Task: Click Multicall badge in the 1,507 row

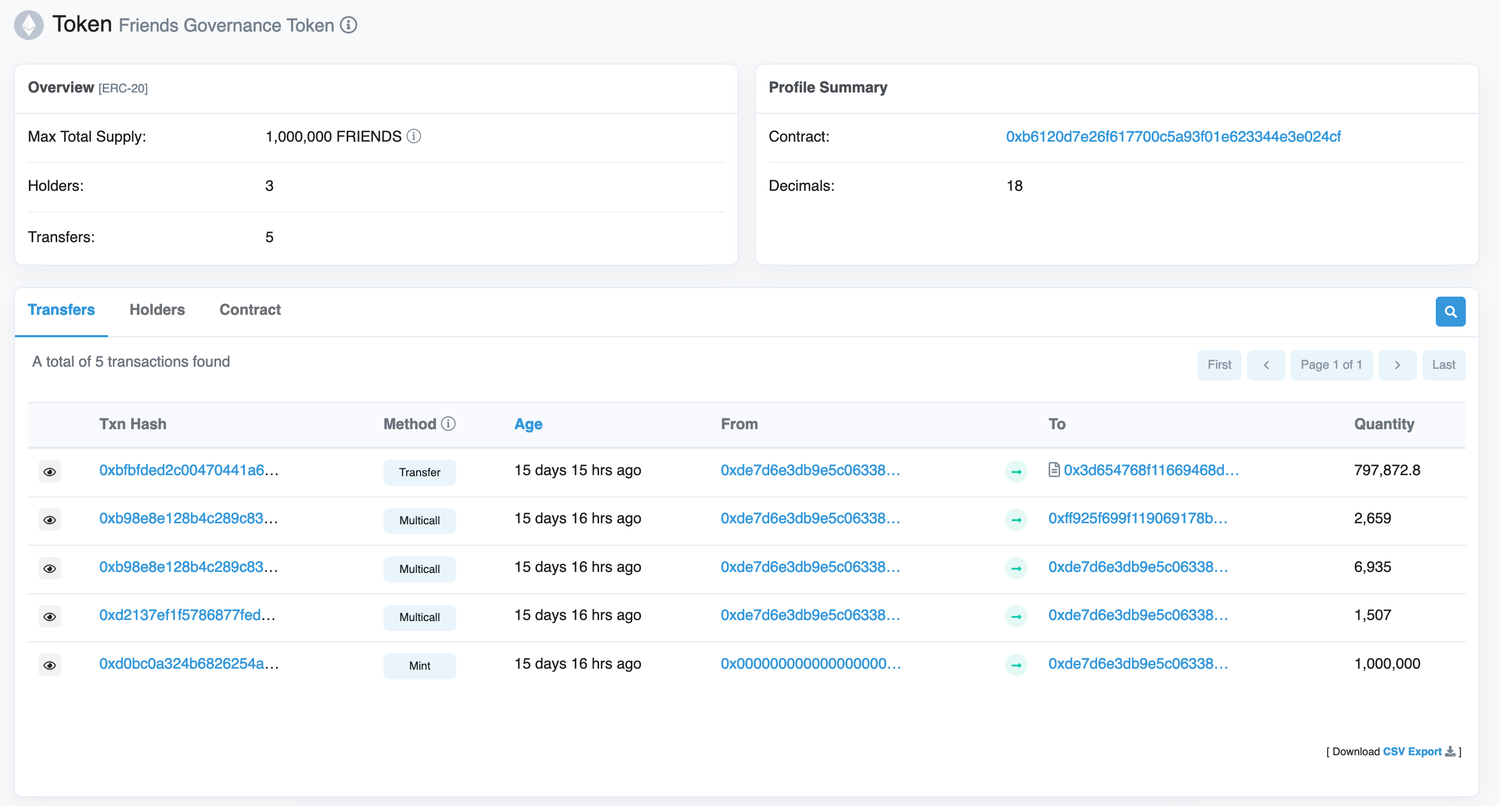Action: (420, 617)
